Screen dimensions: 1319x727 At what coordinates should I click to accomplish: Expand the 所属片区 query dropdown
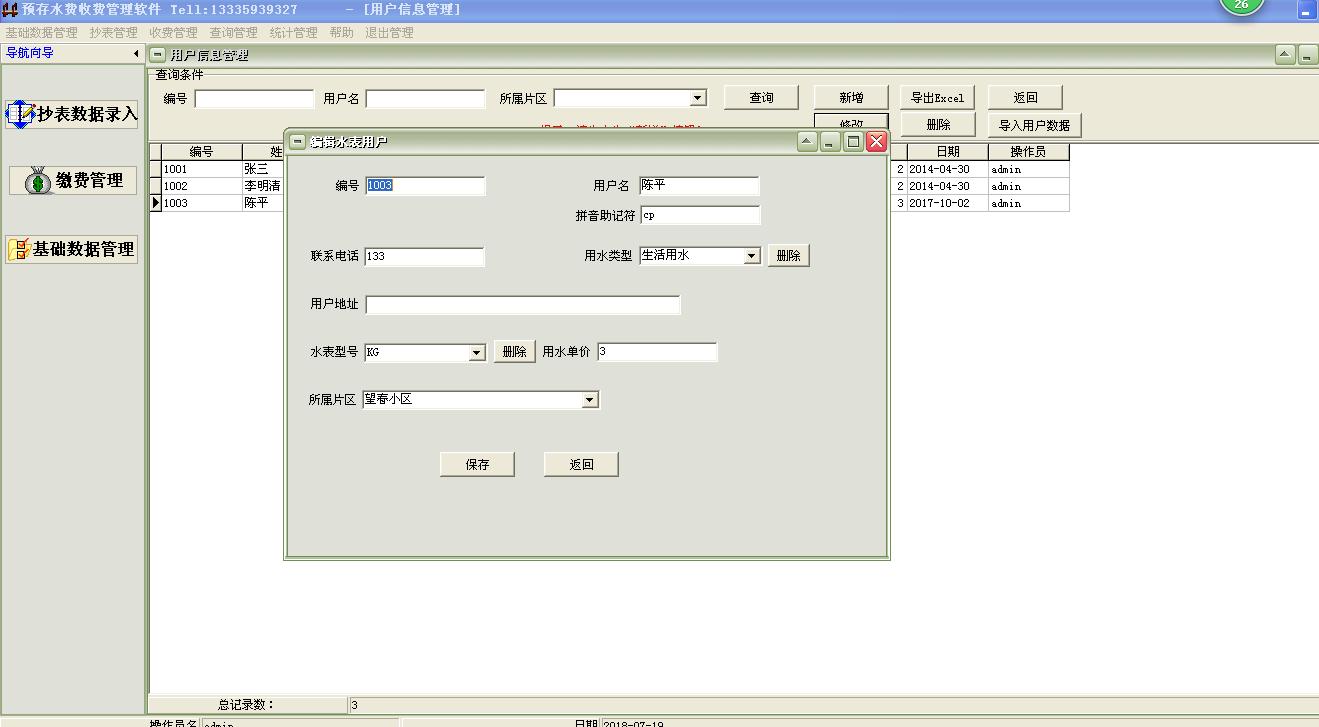tap(698, 98)
